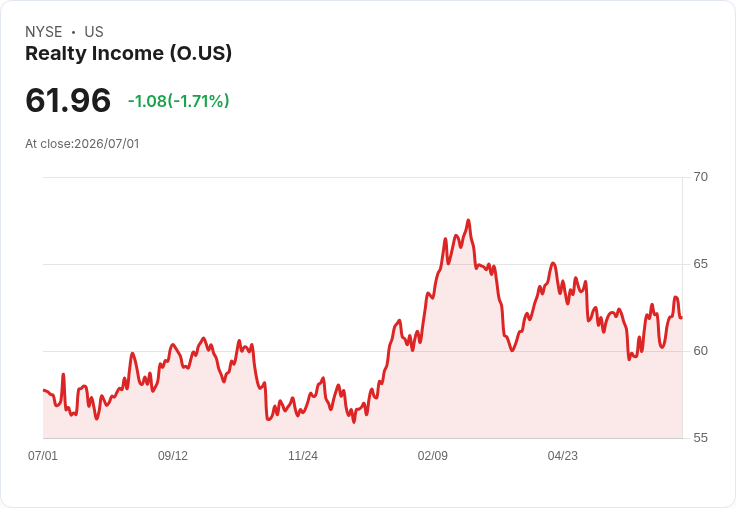
Task: Click the price change -1.08(-1.71%)
Action: [178, 101]
